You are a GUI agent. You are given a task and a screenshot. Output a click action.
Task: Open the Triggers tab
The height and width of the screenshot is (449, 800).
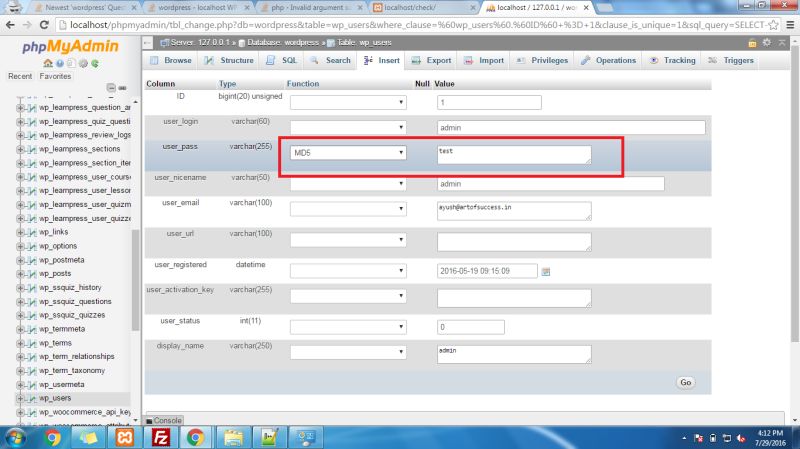point(731,60)
